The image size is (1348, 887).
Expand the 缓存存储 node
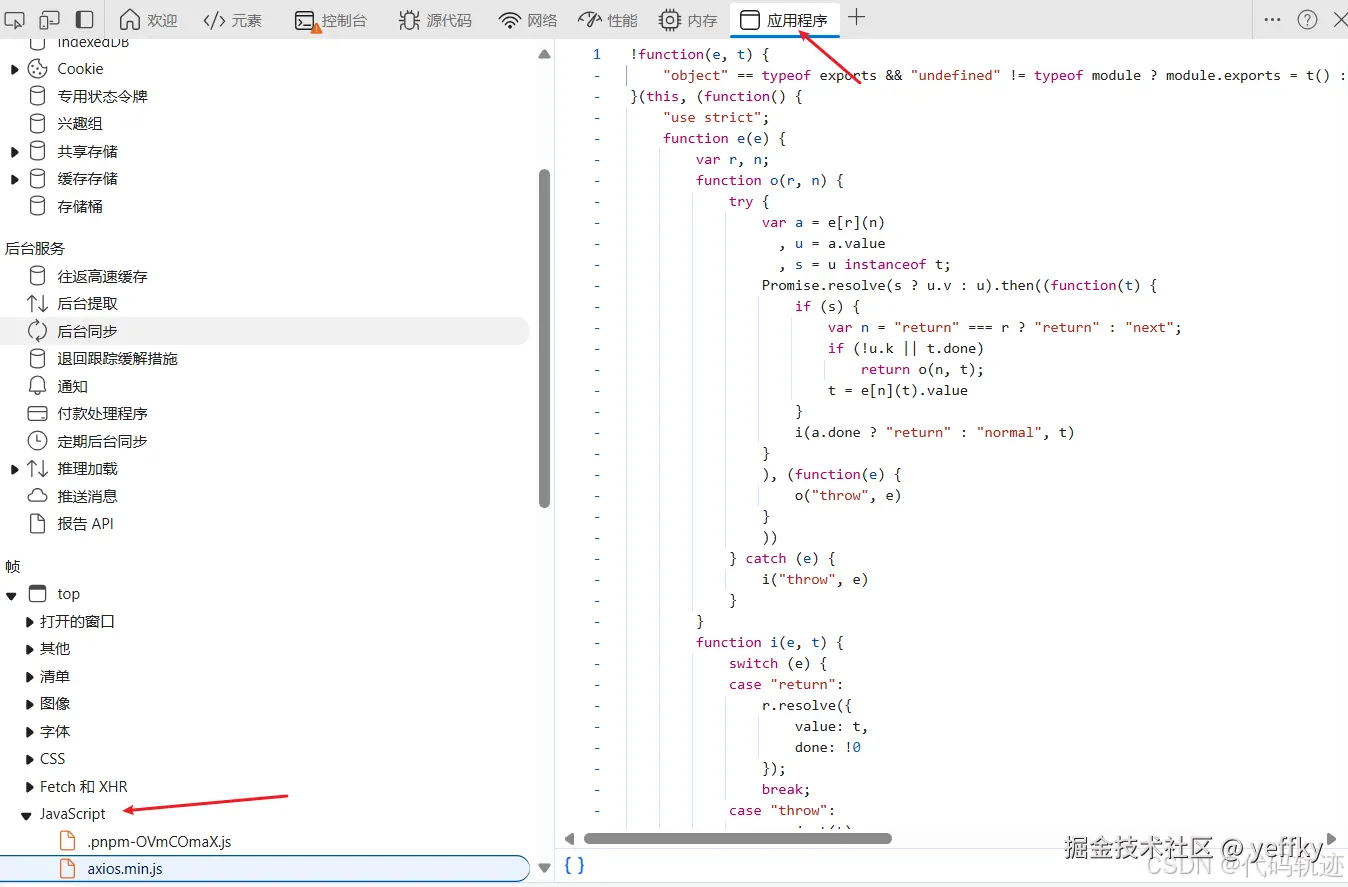coord(15,179)
